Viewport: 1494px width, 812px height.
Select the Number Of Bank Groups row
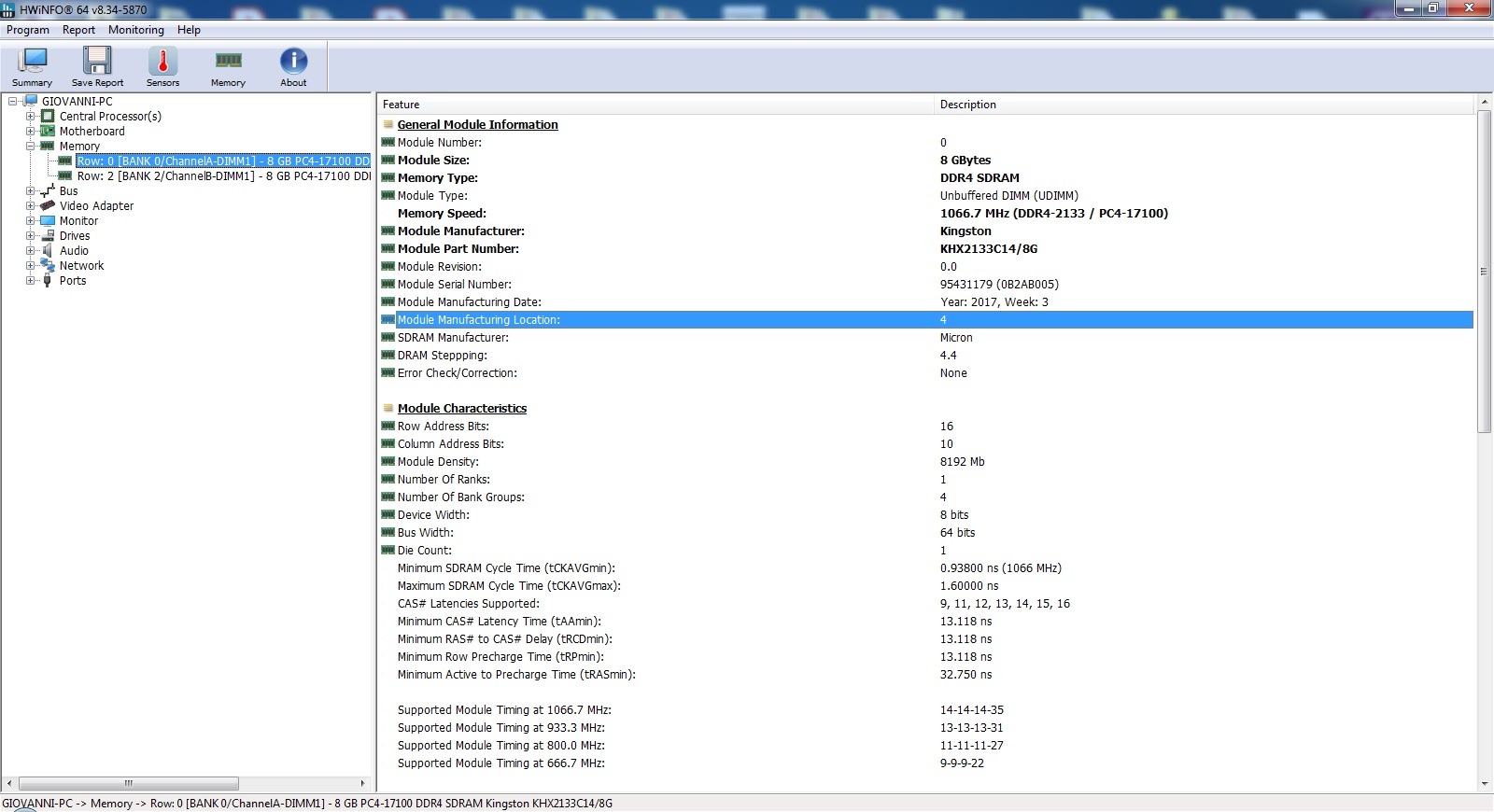pyautogui.click(x=926, y=497)
